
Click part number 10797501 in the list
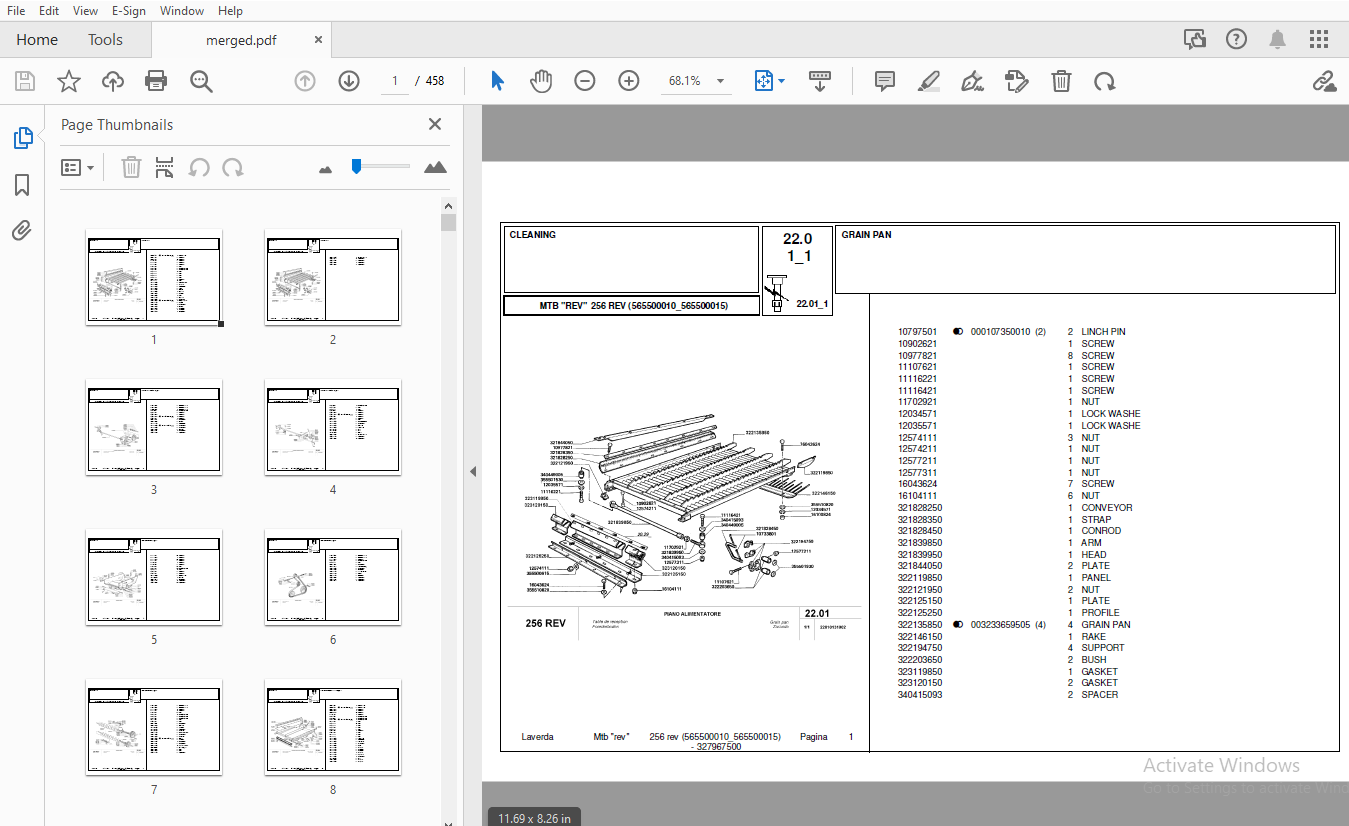coord(917,332)
